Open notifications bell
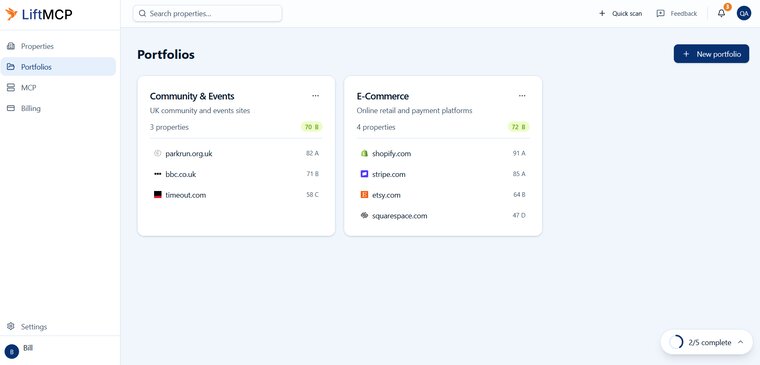This screenshot has height=365, width=760. click(x=722, y=13)
